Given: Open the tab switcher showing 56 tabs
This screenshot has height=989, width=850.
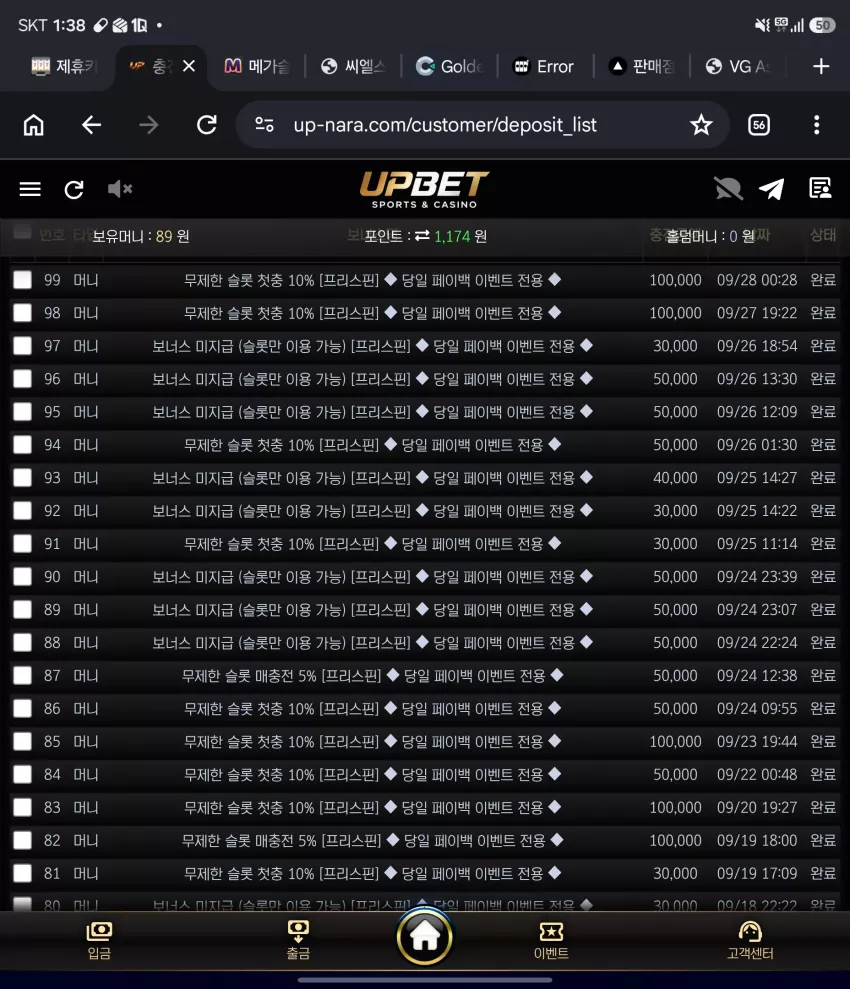Looking at the screenshot, I should pos(759,125).
